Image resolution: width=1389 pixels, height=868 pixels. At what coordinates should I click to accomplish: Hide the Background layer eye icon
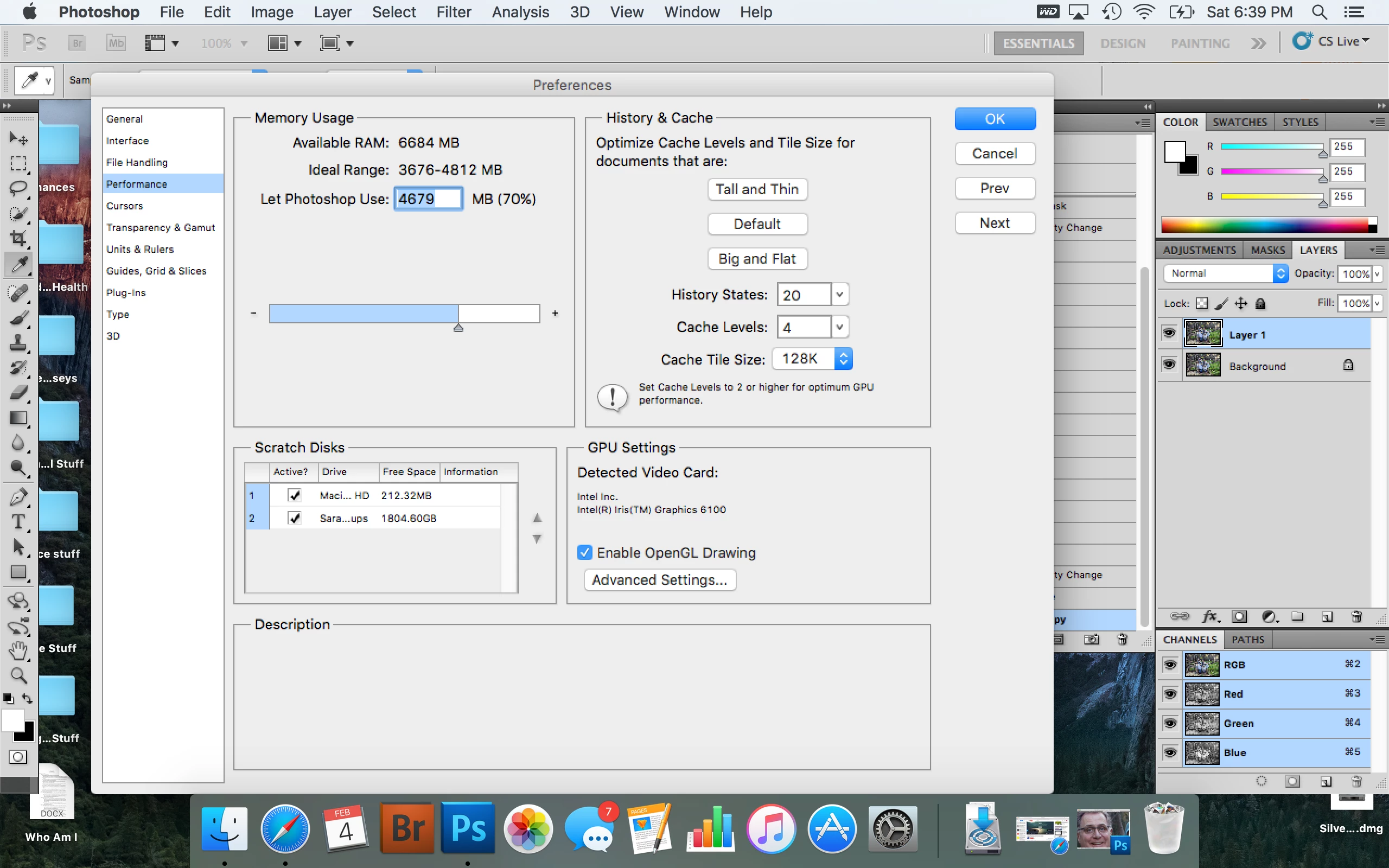(1169, 365)
